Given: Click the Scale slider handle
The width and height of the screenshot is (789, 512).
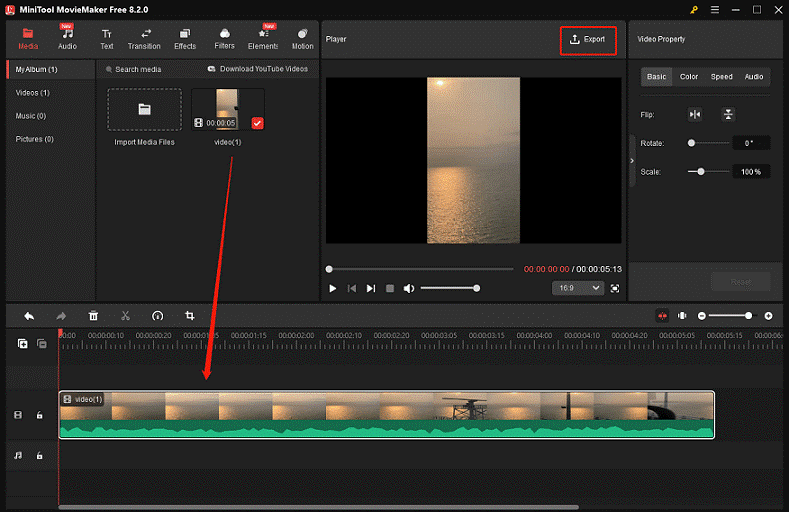Looking at the screenshot, I should click(x=701, y=172).
